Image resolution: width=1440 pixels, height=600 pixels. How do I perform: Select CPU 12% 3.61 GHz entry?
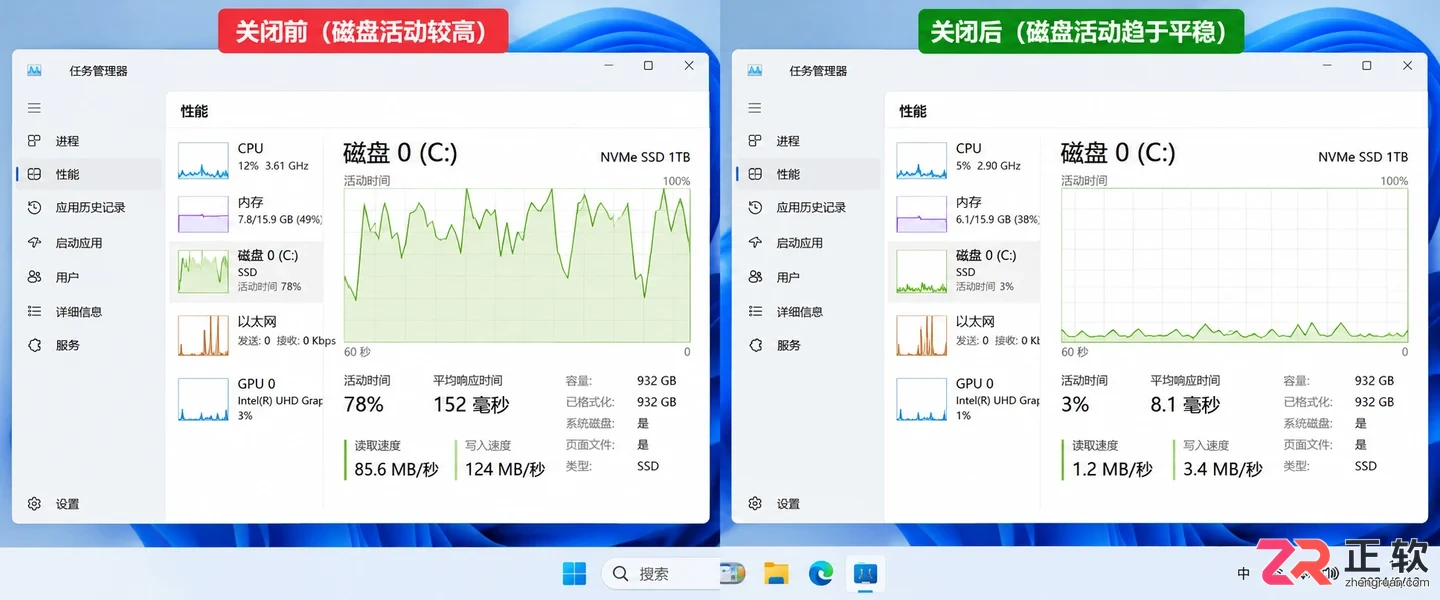pyautogui.click(x=246, y=159)
